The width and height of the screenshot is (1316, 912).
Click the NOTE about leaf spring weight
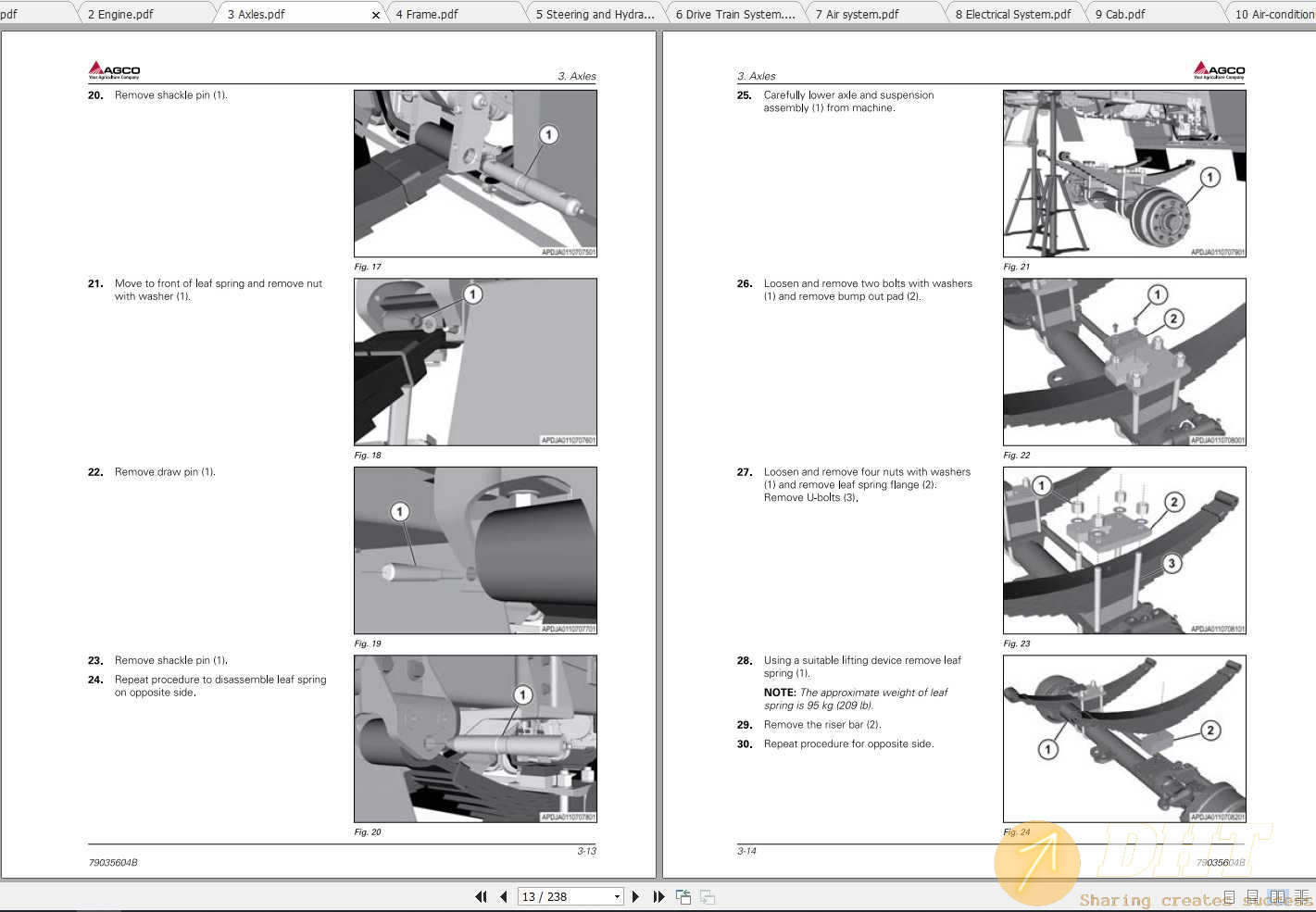(856, 699)
